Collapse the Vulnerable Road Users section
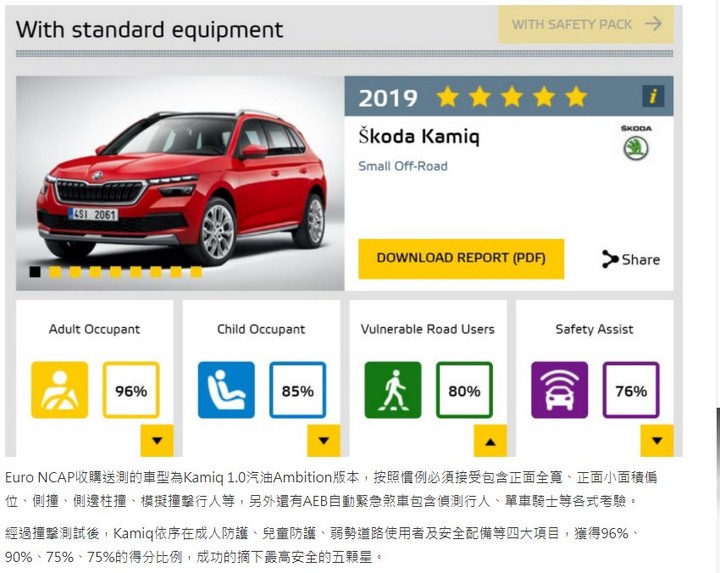The height and width of the screenshot is (573, 720). (x=490, y=440)
